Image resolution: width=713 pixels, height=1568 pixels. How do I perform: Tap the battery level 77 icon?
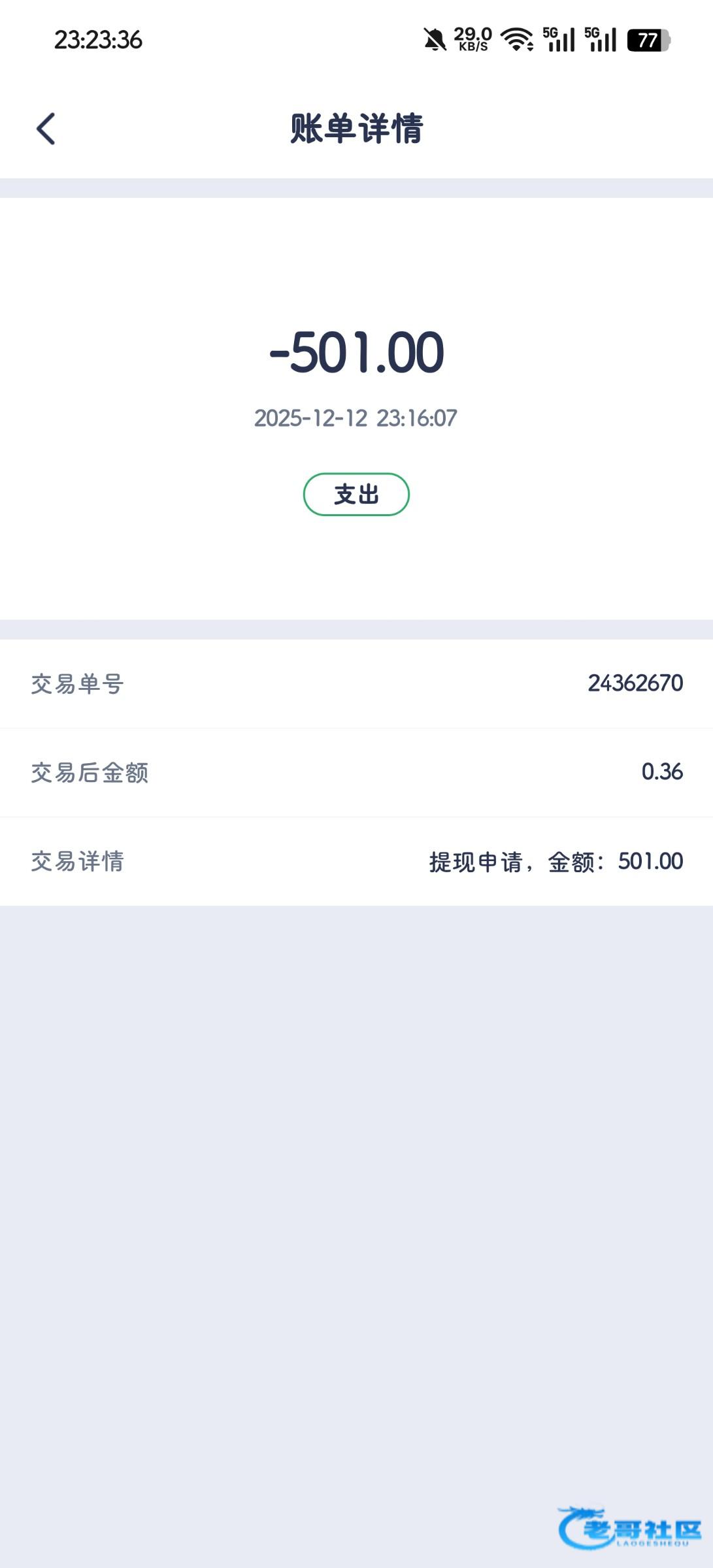[648, 41]
